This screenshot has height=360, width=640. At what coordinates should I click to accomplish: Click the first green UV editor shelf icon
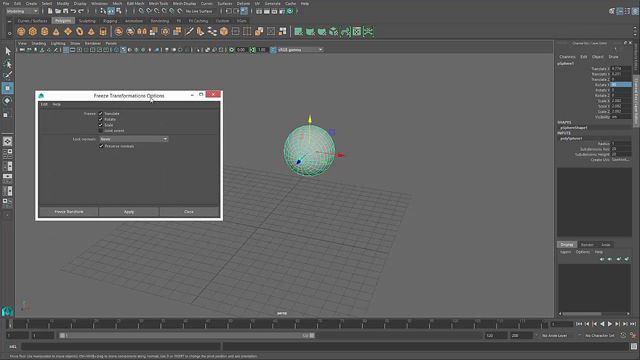coord(299,31)
